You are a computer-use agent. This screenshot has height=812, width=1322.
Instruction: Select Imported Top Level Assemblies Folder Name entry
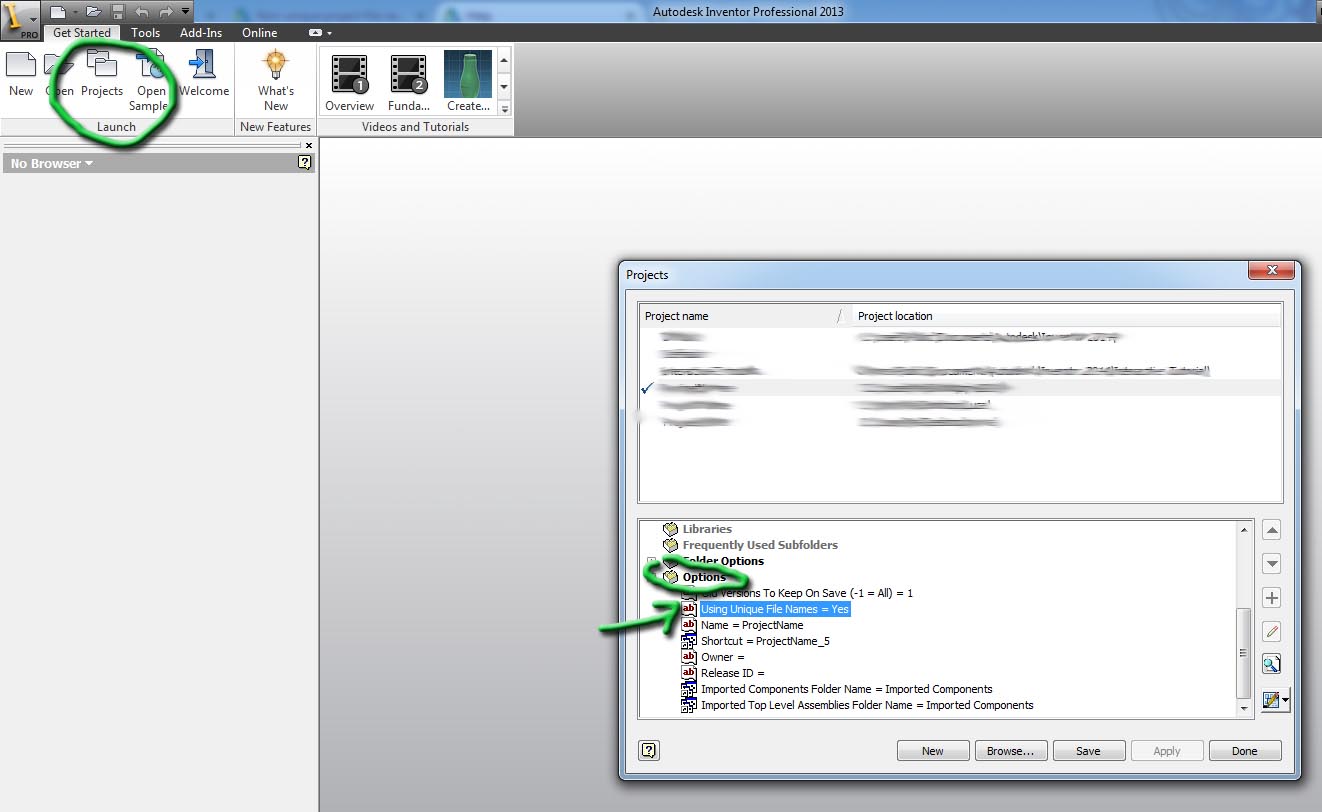coord(867,705)
